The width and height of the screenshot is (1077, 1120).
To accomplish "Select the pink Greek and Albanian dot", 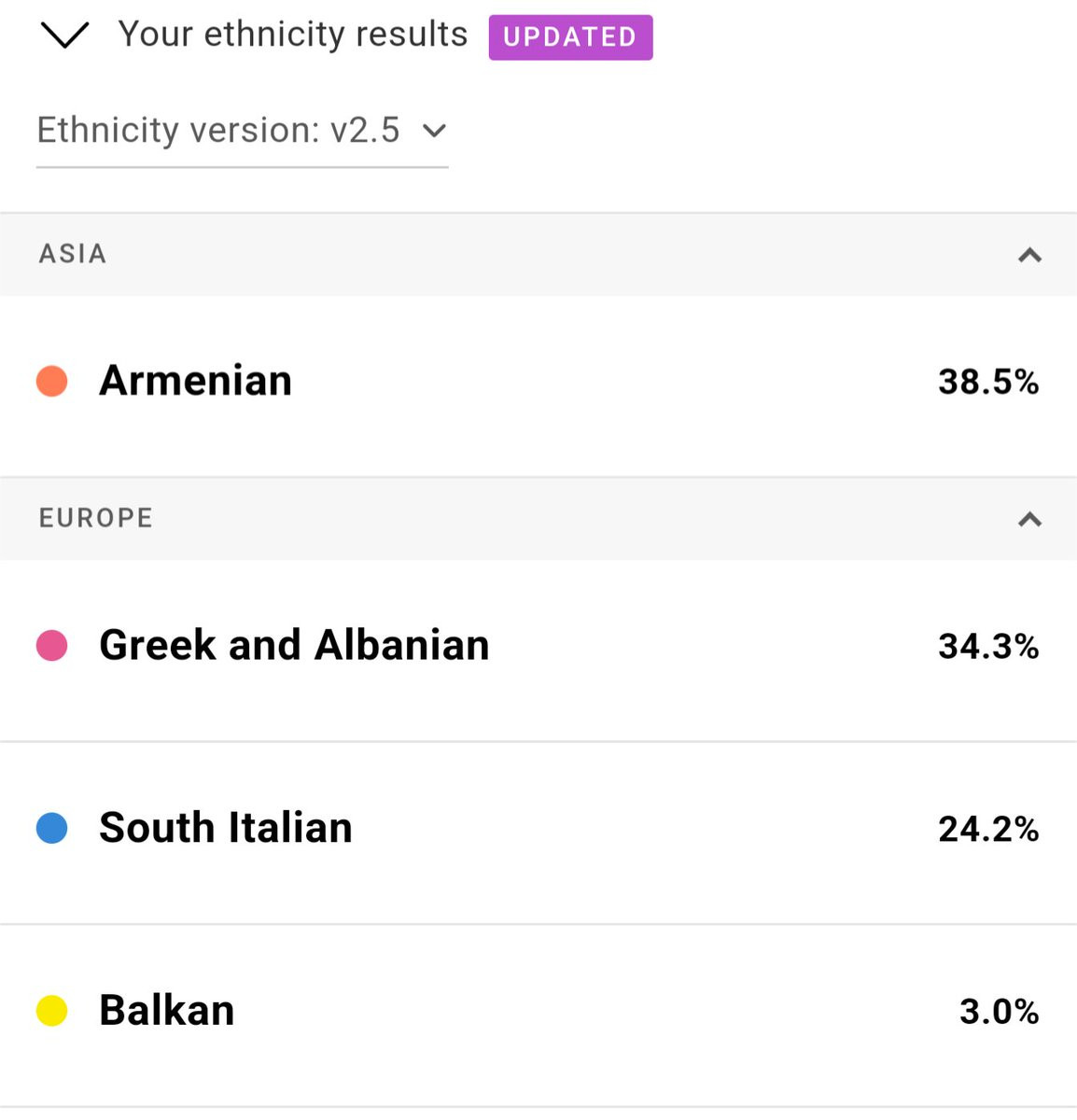I will tap(52, 645).
